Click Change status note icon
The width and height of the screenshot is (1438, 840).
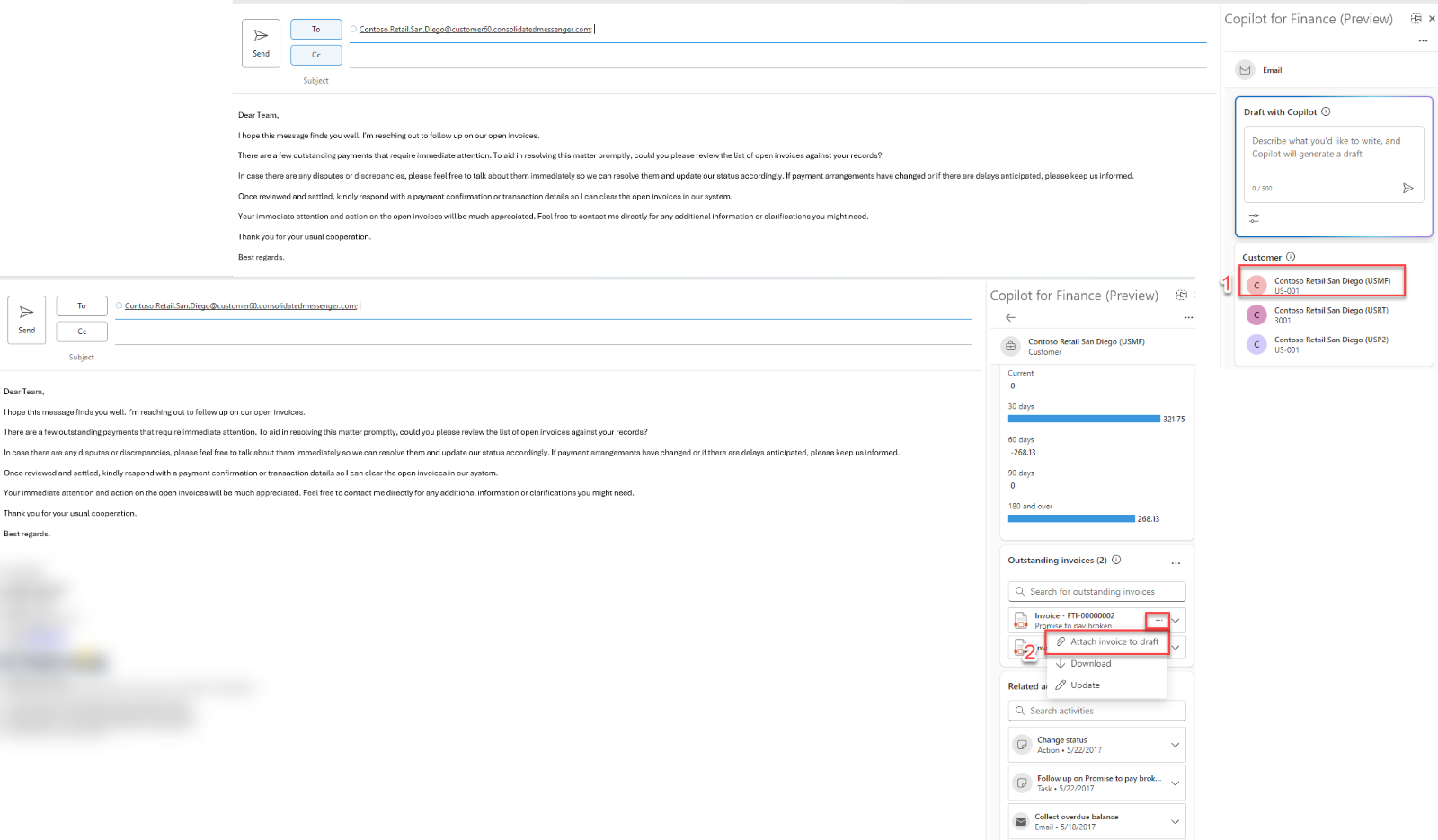(x=1022, y=745)
